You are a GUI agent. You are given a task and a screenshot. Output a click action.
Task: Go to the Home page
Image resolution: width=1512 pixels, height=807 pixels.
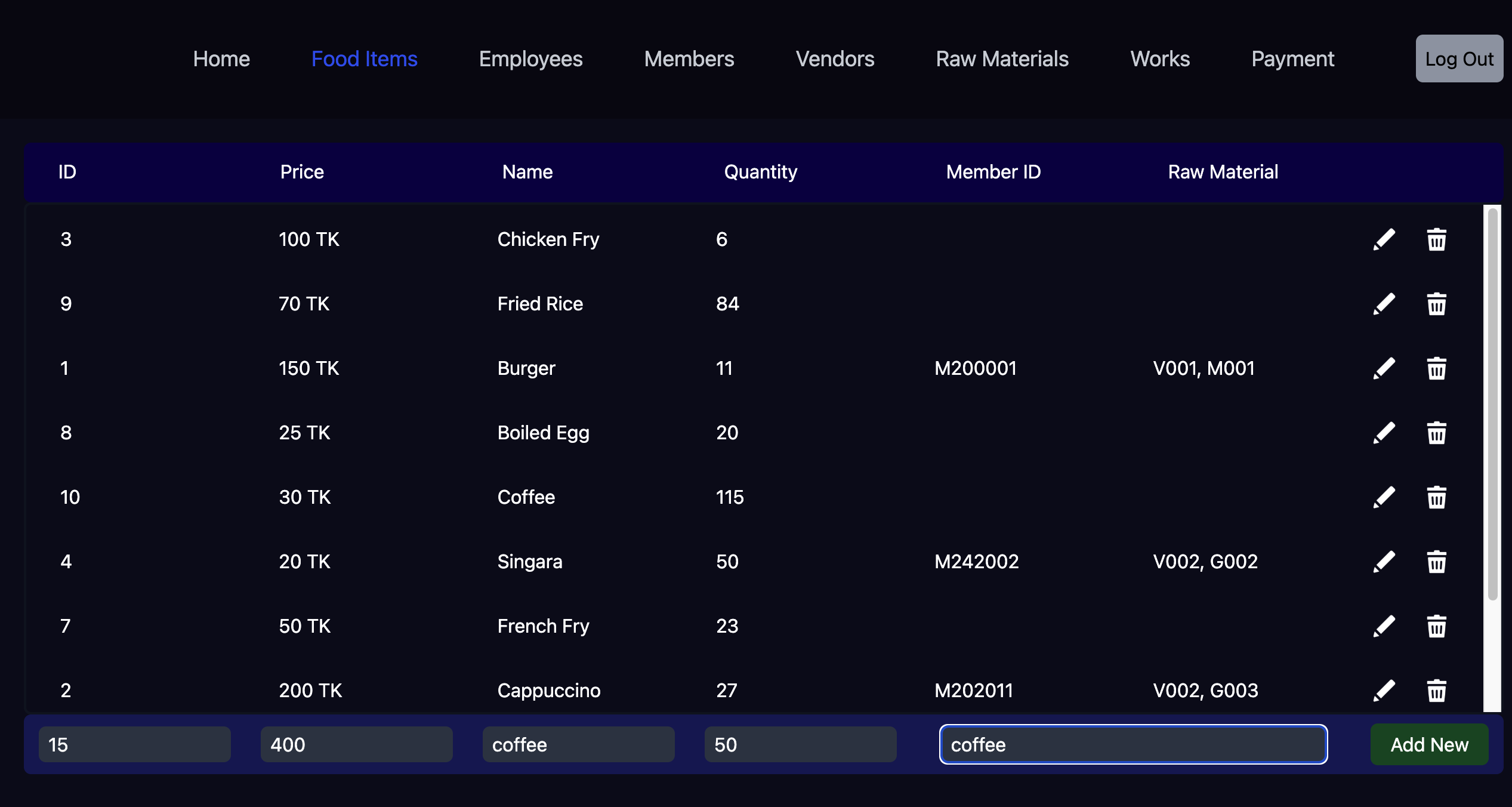coord(221,58)
